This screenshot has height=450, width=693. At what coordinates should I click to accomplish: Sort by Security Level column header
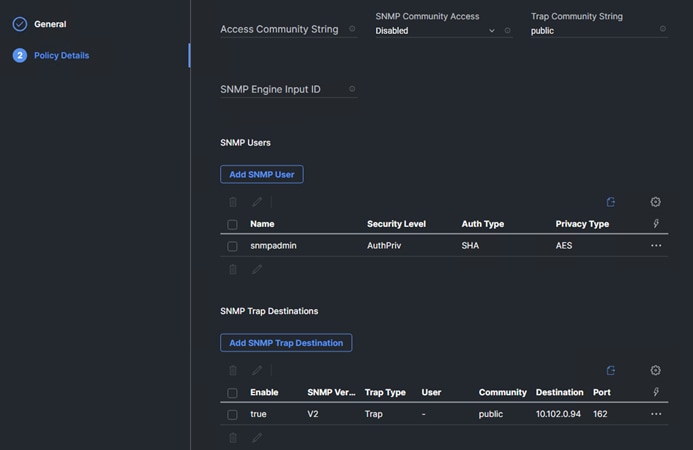[x=396, y=224]
